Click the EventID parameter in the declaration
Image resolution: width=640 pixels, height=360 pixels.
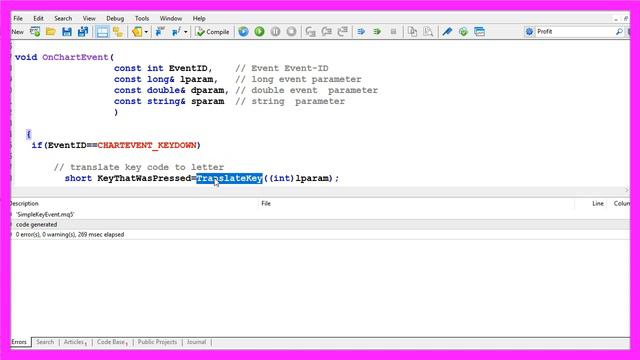(x=188, y=68)
